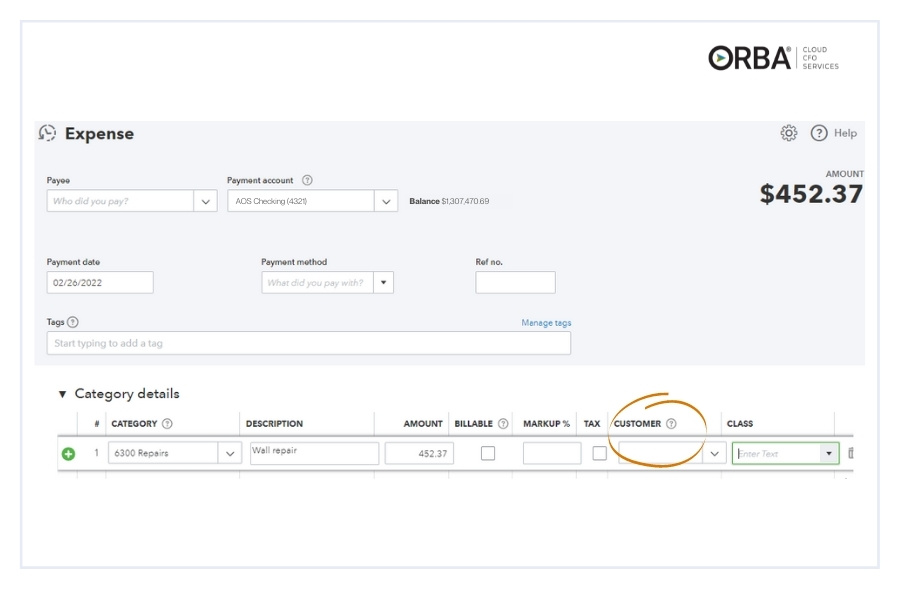Click the green add line icon
Viewport: 900px width, 600px height.
[x=68, y=454]
